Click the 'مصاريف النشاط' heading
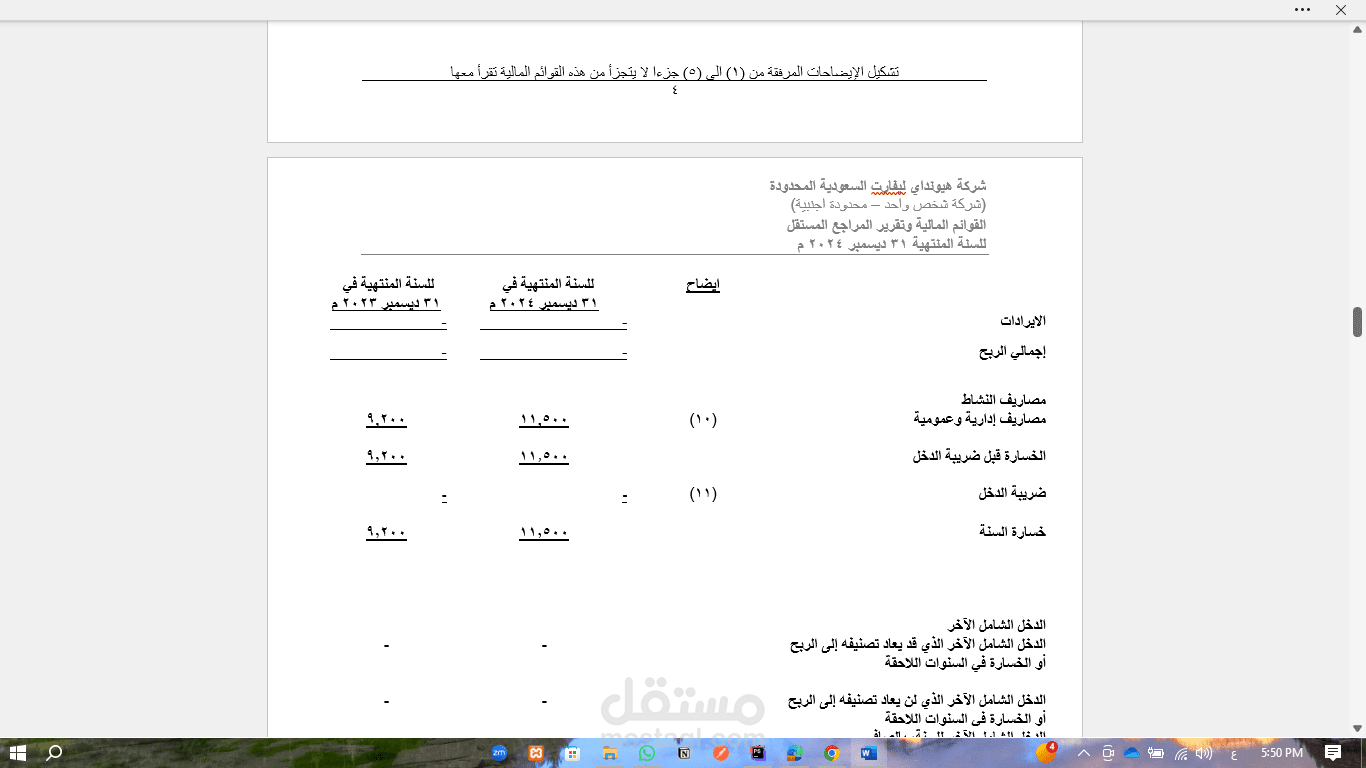Screen dimensions: 1366x768 (1003, 400)
